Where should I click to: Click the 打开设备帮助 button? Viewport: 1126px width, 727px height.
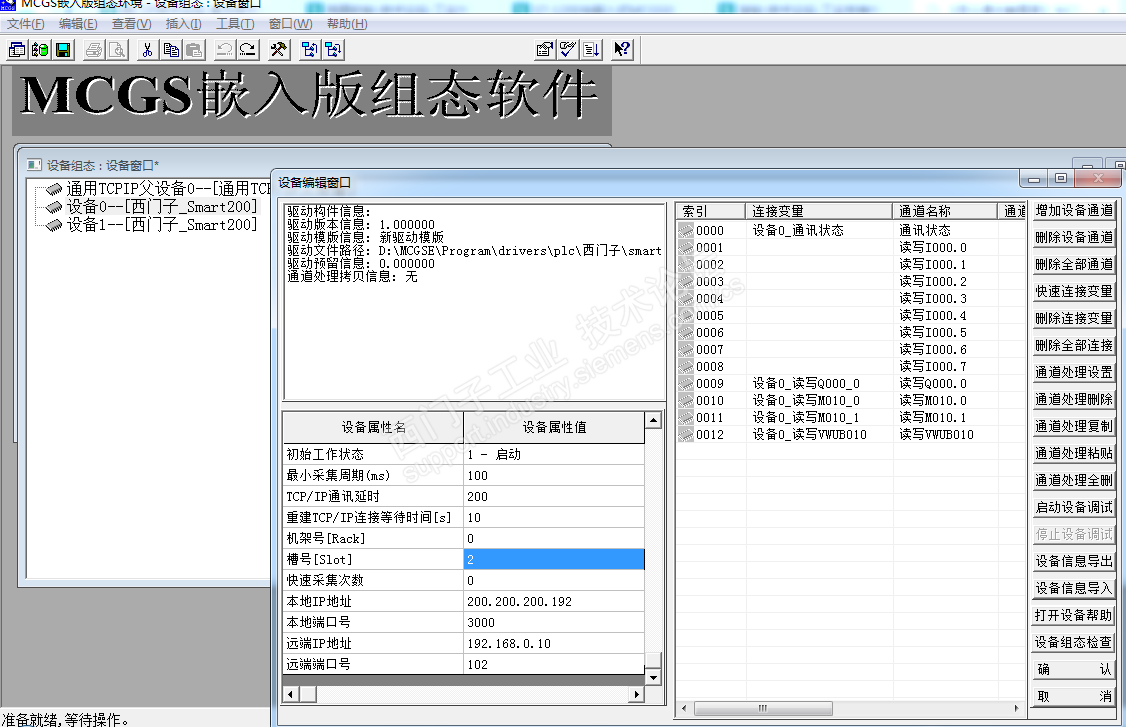tap(1074, 616)
